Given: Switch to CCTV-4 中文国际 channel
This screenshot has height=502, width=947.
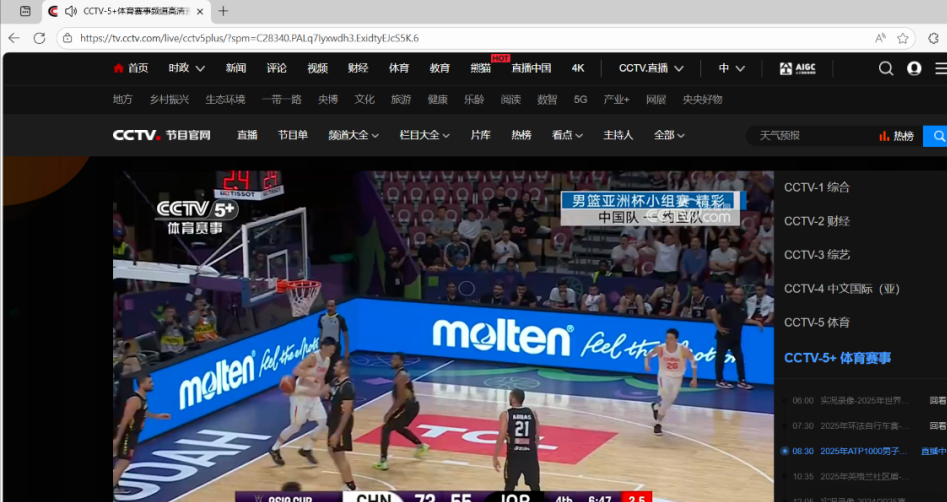Looking at the screenshot, I should coord(843,289).
